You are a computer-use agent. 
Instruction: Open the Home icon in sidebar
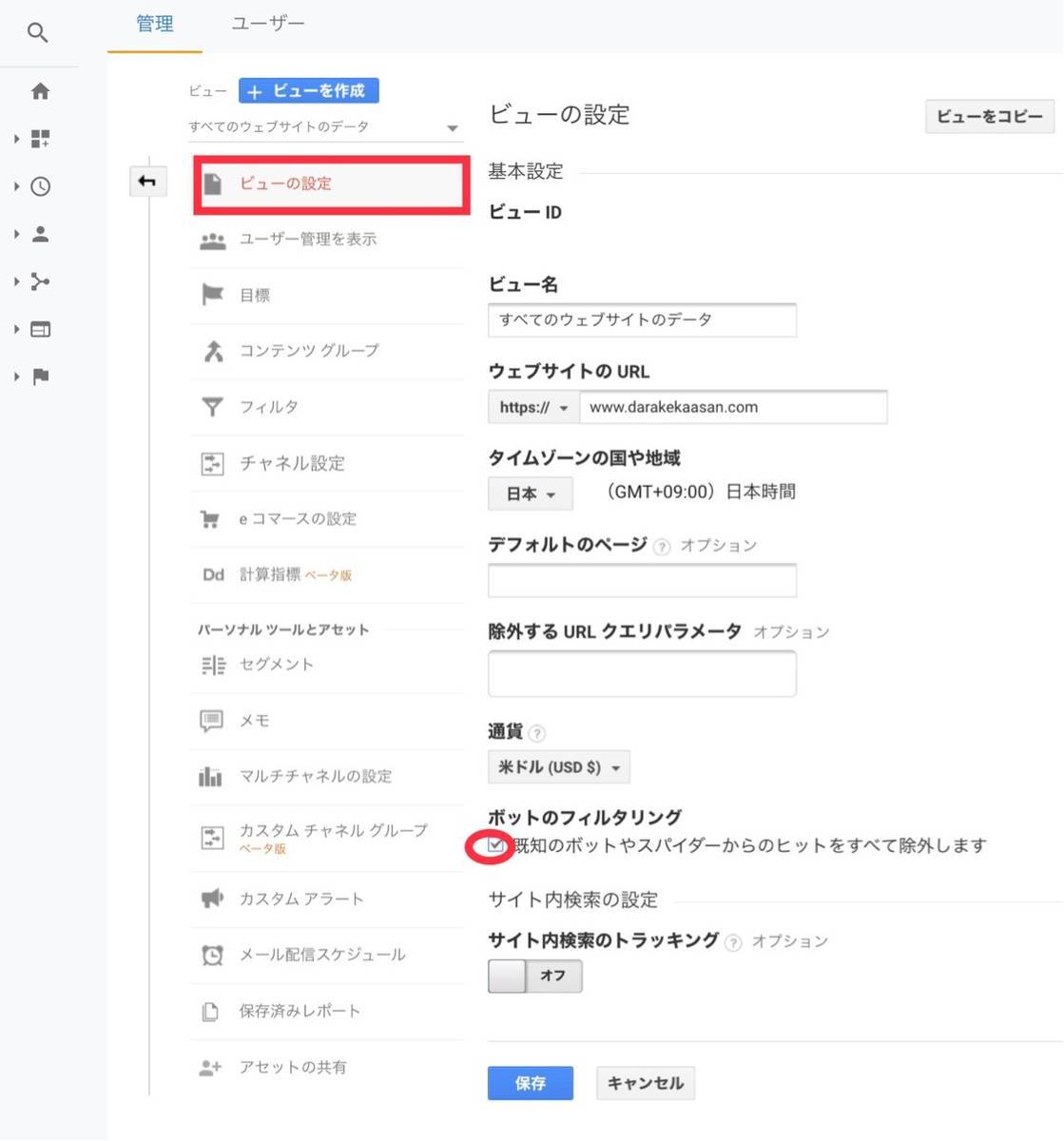click(40, 91)
